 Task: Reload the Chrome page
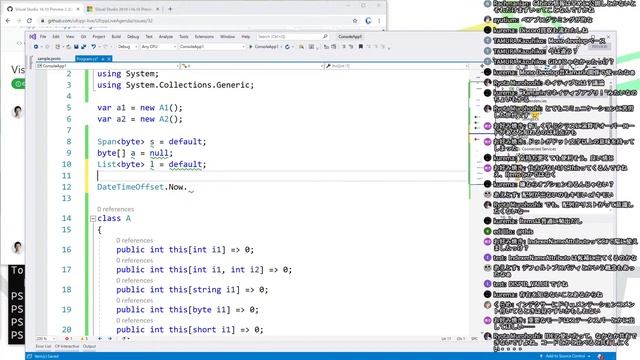29,20
